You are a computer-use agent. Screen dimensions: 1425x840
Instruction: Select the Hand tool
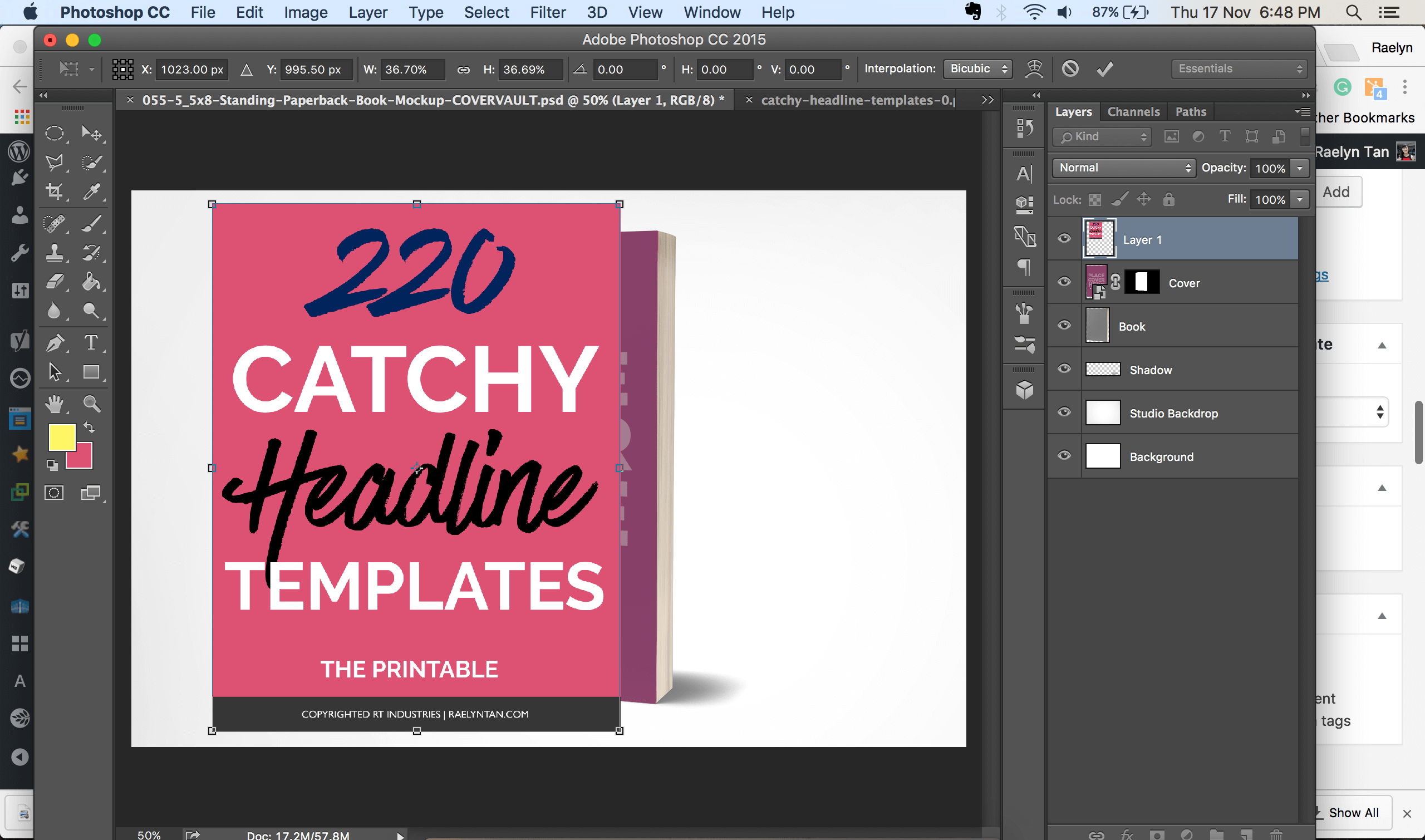click(x=55, y=404)
